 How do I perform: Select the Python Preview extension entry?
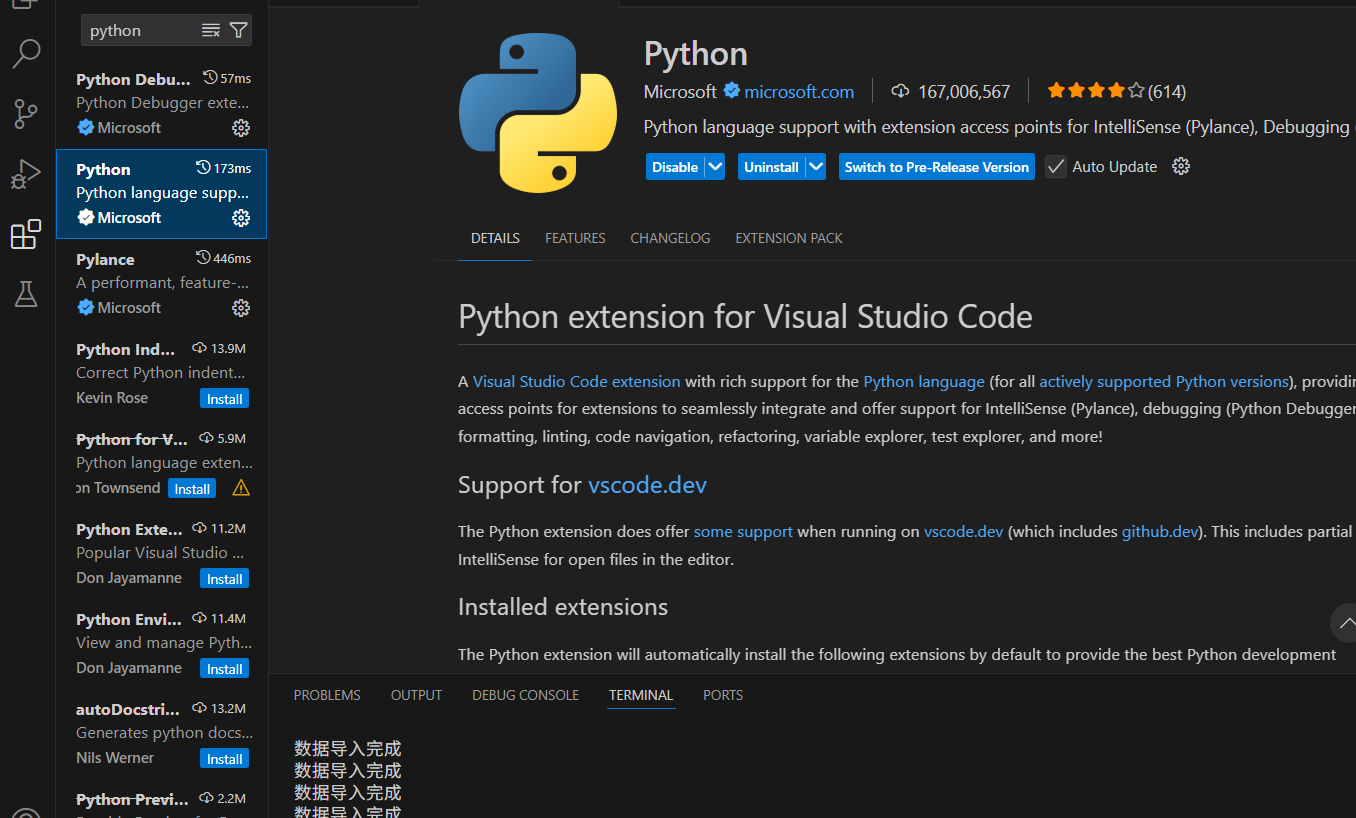(161, 800)
